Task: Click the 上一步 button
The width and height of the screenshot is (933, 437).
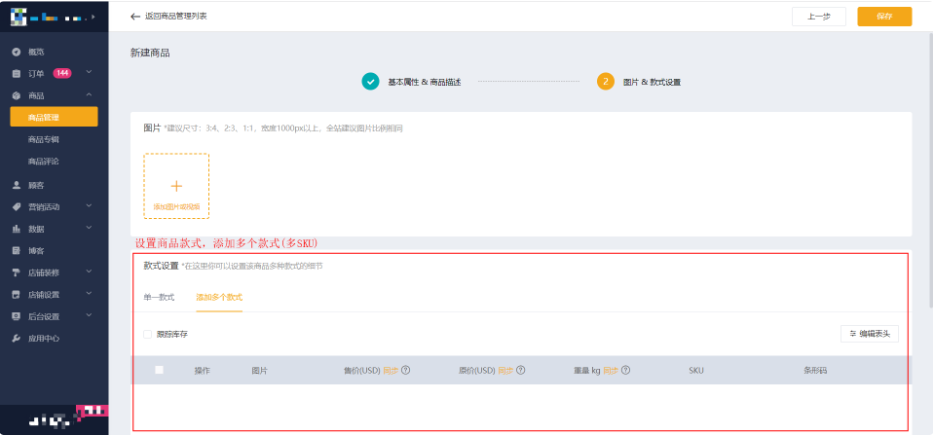Action: tap(819, 17)
